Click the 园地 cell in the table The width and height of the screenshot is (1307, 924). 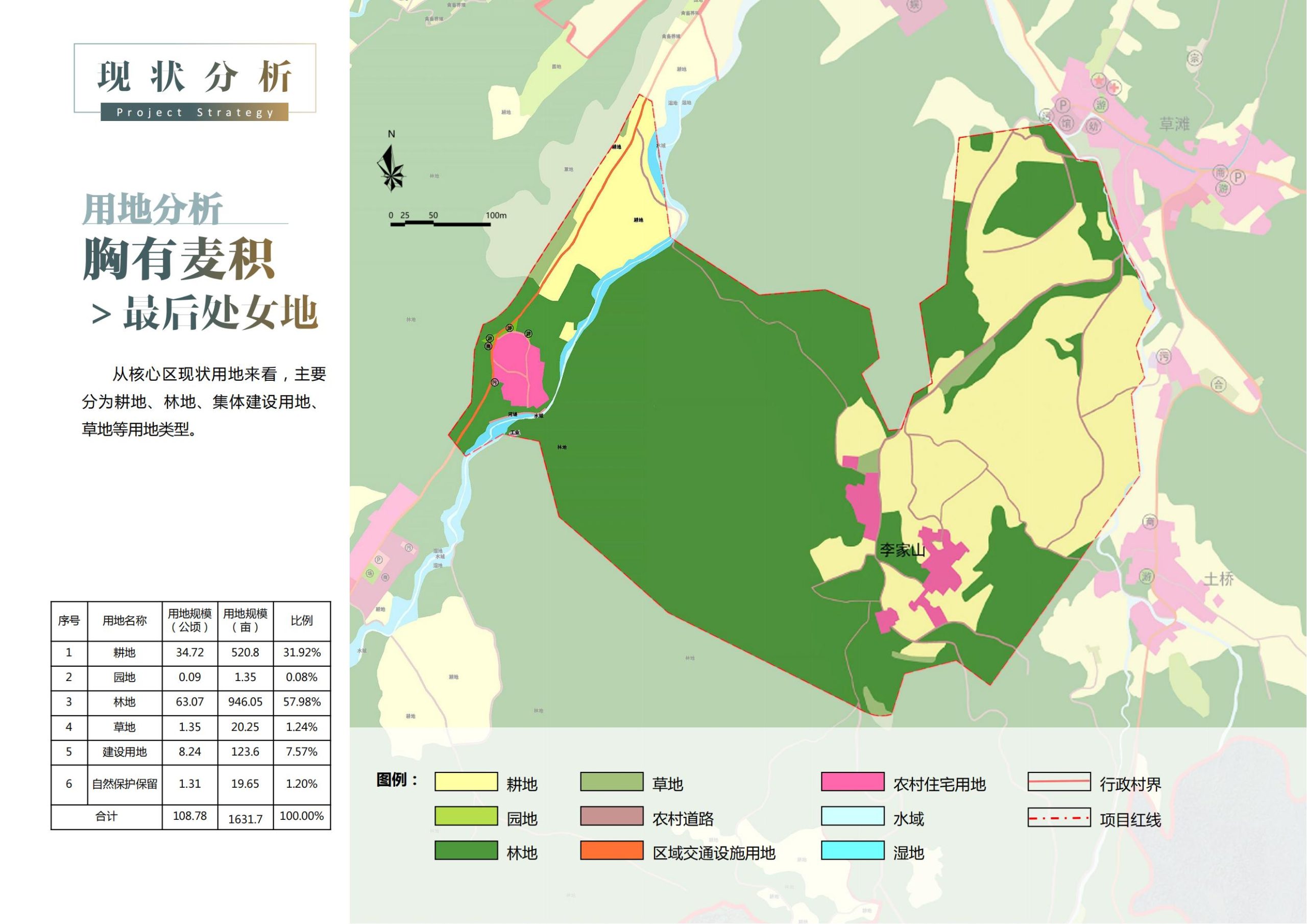click(125, 677)
